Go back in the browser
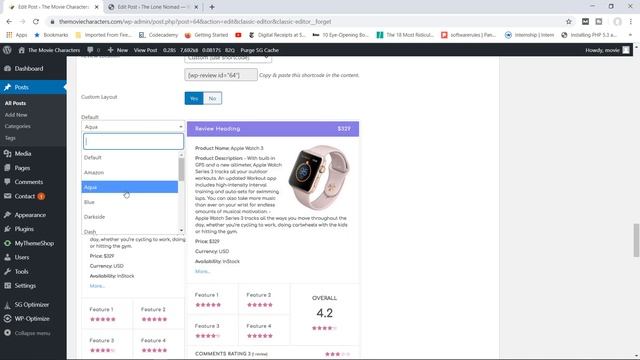640x360 pixels. click(x=9, y=22)
